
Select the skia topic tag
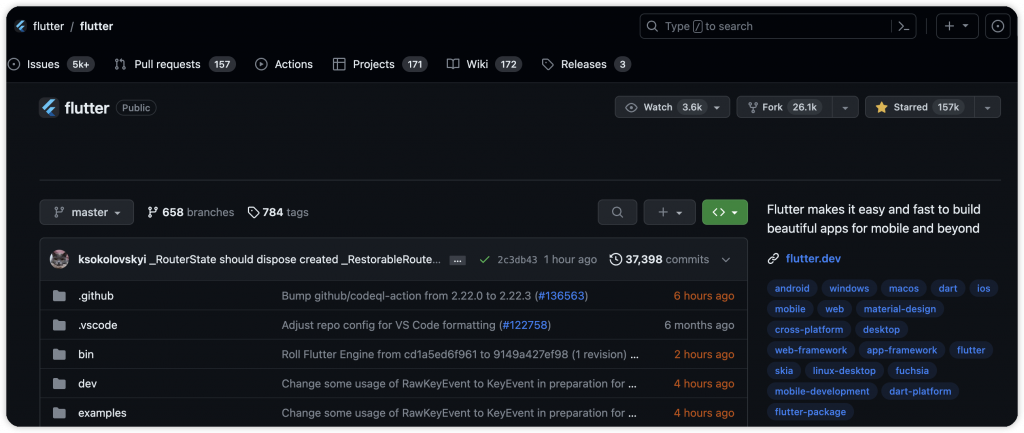[784, 371]
